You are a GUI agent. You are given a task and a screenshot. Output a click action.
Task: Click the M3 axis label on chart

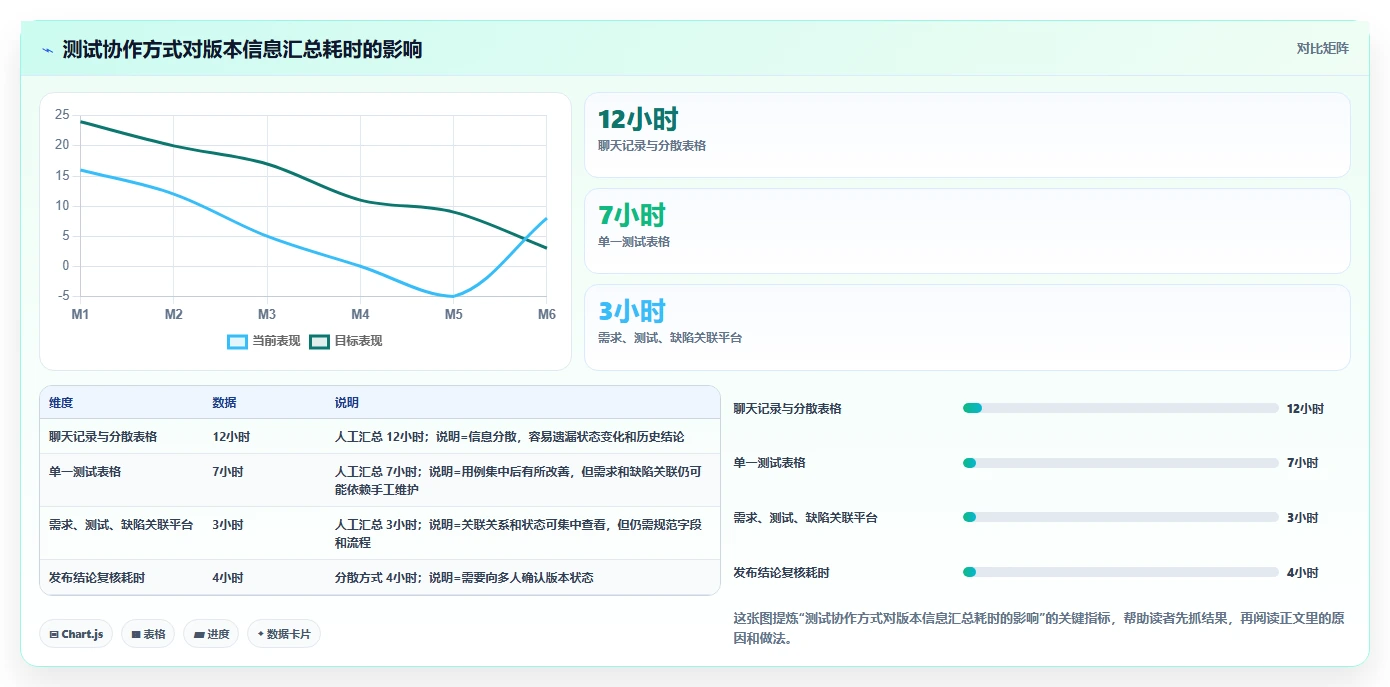coord(267,315)
